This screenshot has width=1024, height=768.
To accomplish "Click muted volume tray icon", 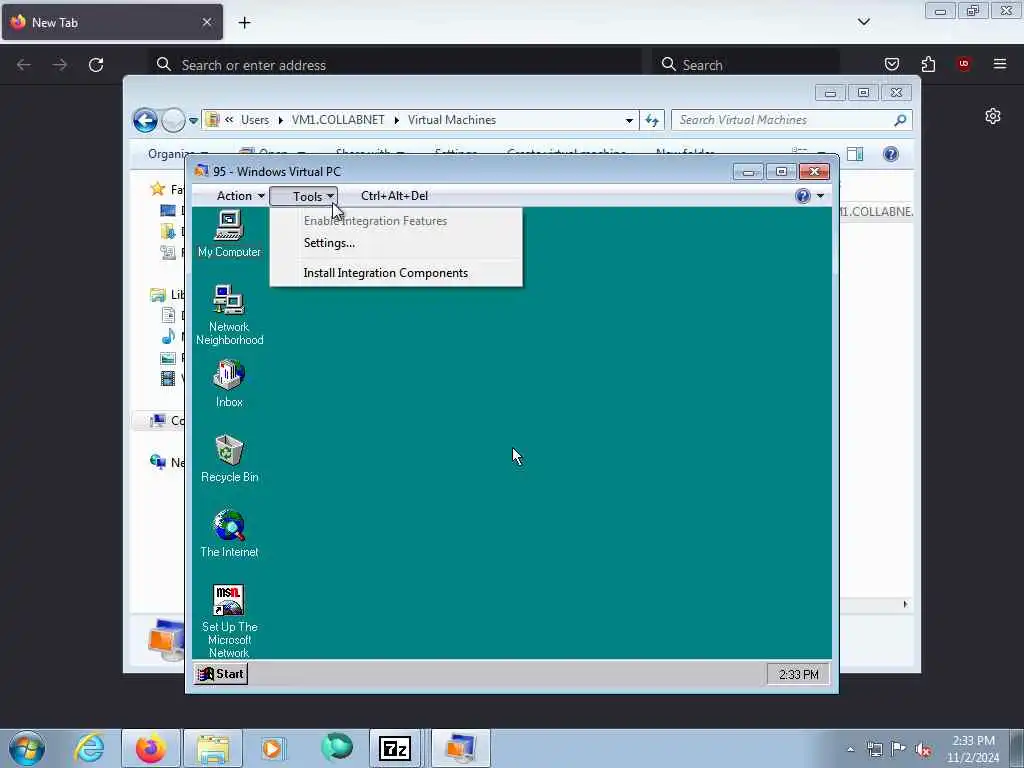I will click(x=923, y=749).
